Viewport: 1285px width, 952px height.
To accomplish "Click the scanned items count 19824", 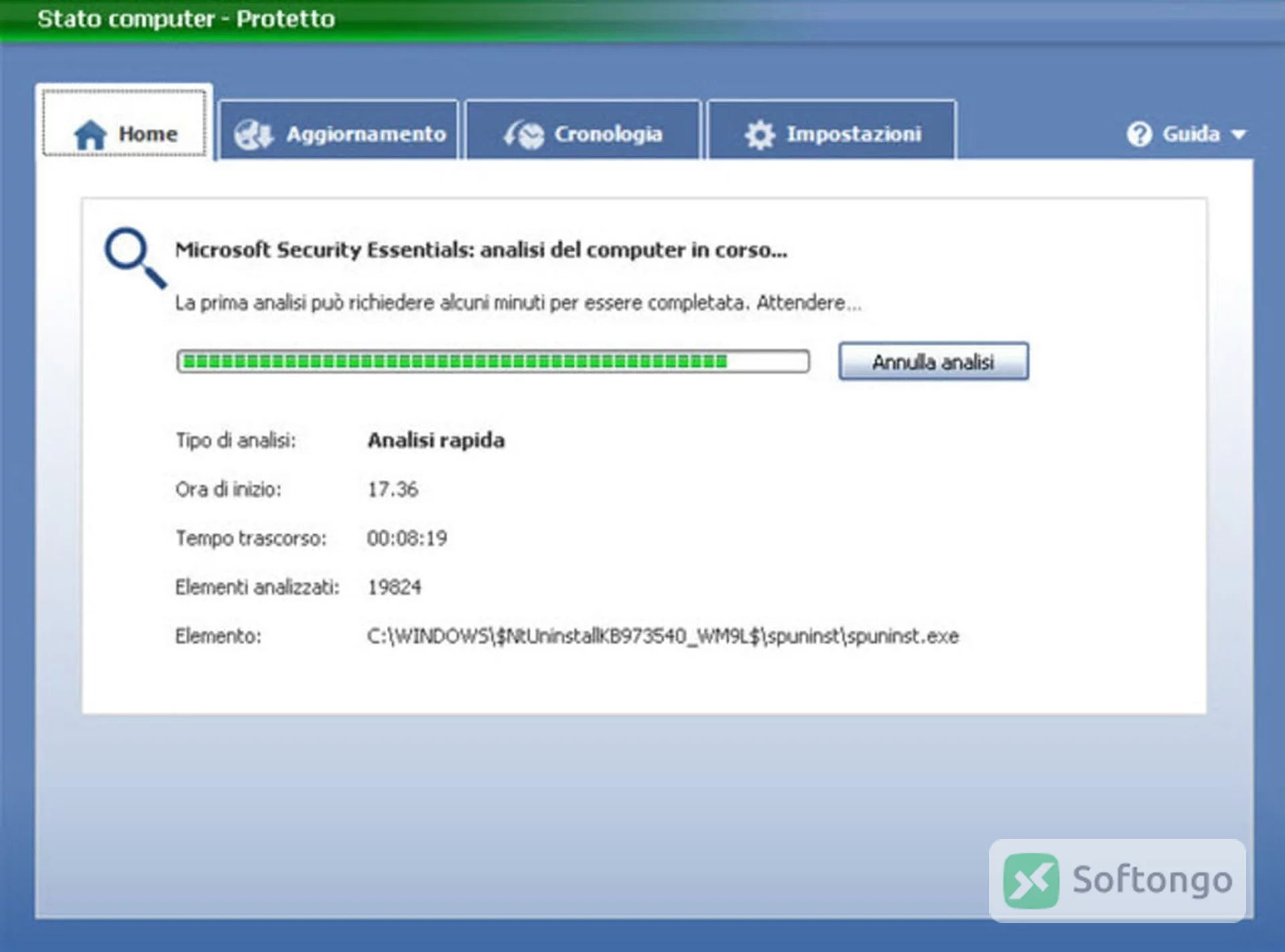I will (x=394, y=587).
